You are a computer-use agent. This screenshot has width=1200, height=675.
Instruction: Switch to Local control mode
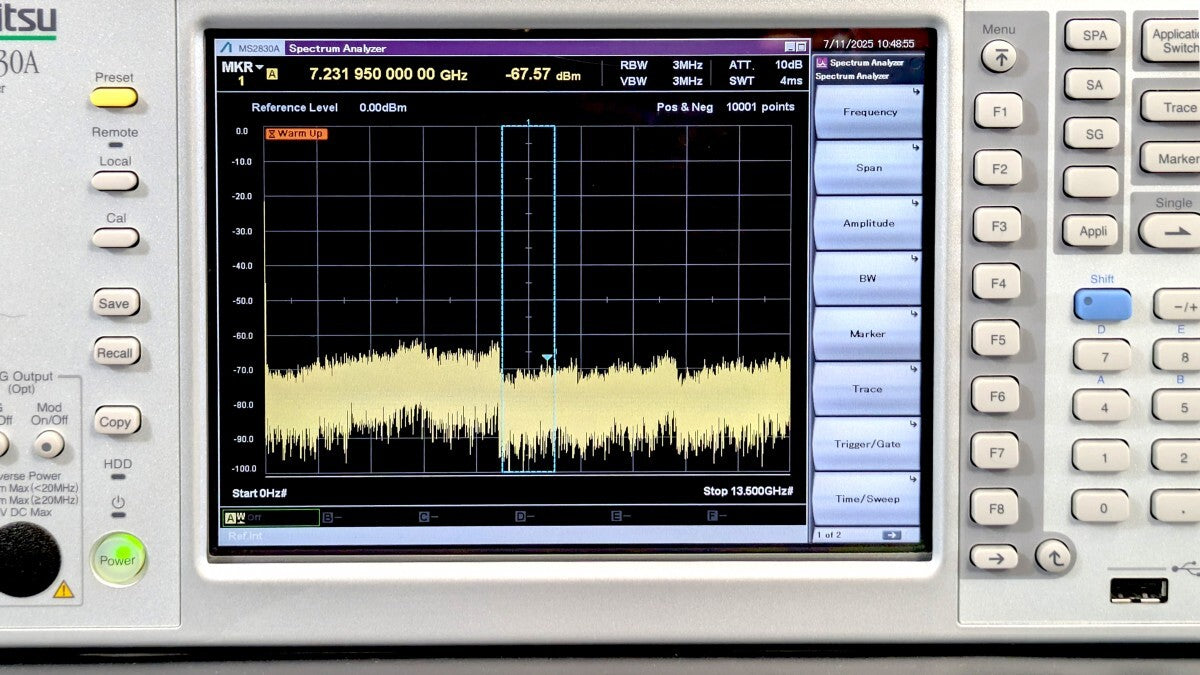[113, 181]
